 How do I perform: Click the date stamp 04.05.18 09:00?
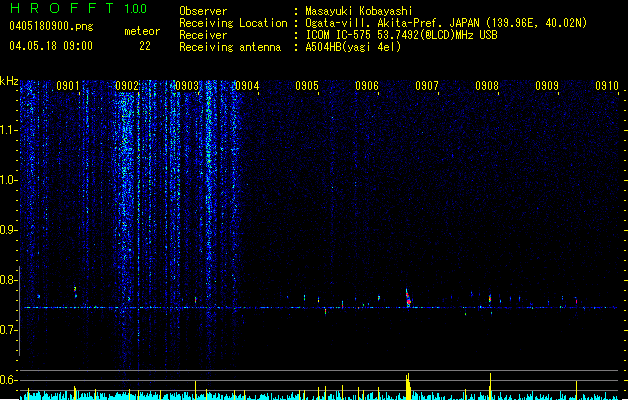[x=51, y=46]
